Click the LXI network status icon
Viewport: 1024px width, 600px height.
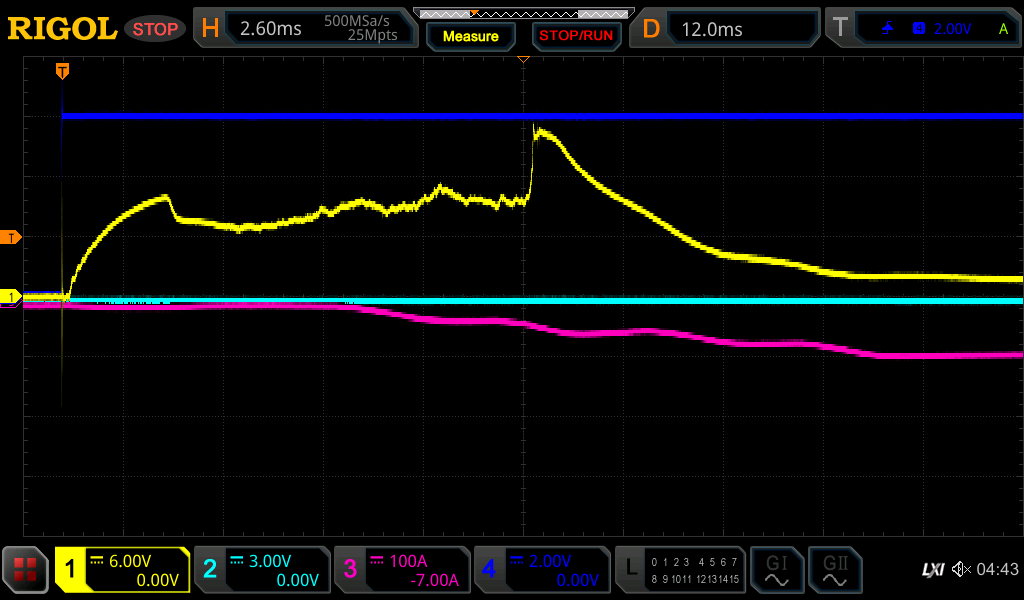click(x=932, y=569)
